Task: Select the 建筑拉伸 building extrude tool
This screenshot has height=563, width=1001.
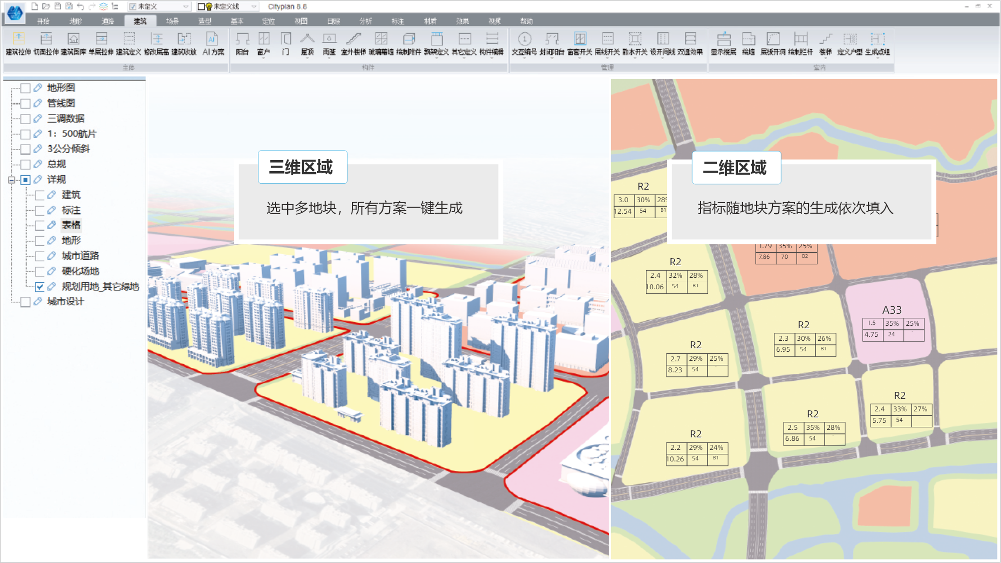Action: click(x=19, y=43)
